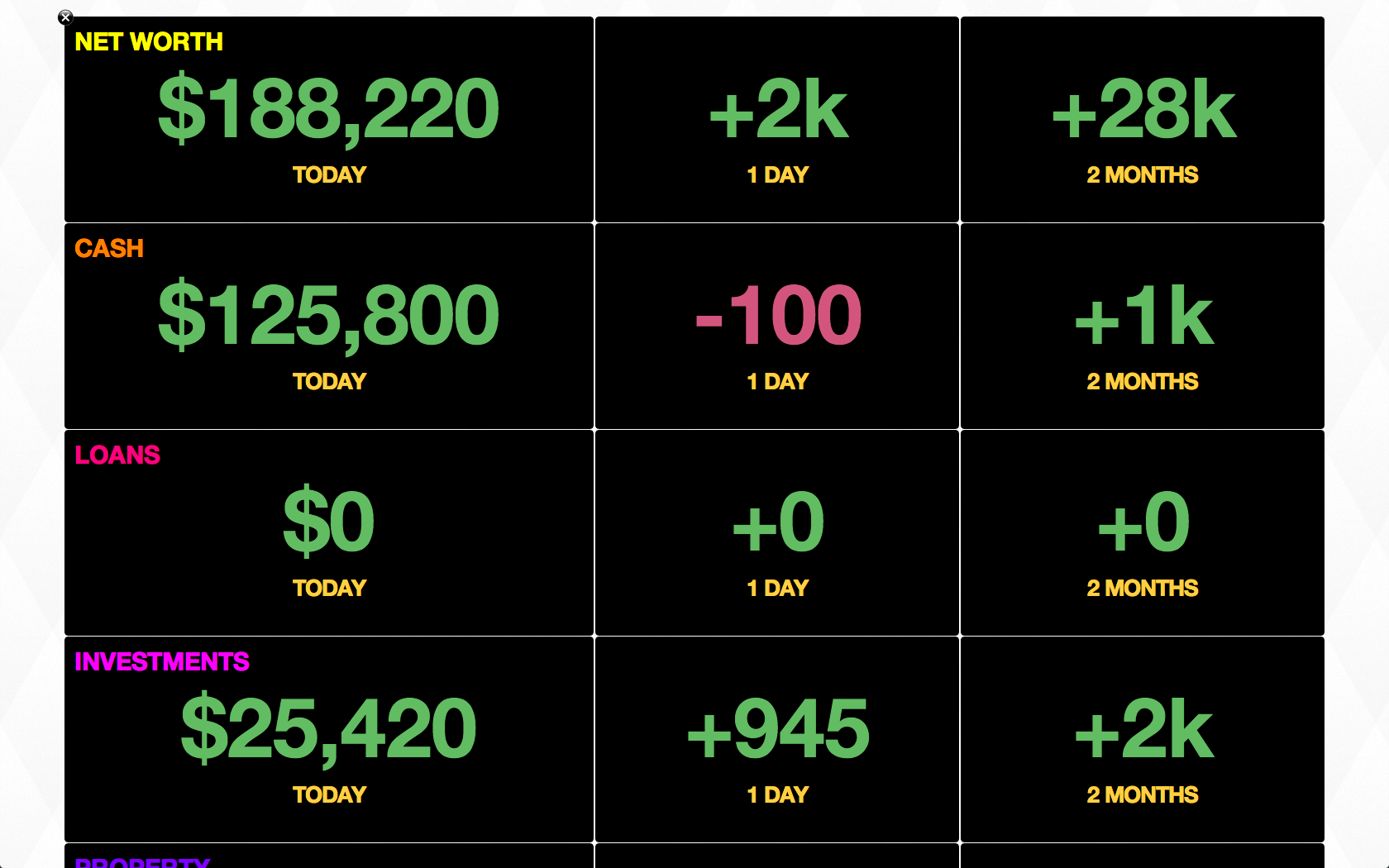
Task: Click the 2 MONTHS caption under +28k
Action: pyautogui.click(x=1143, y=175)
